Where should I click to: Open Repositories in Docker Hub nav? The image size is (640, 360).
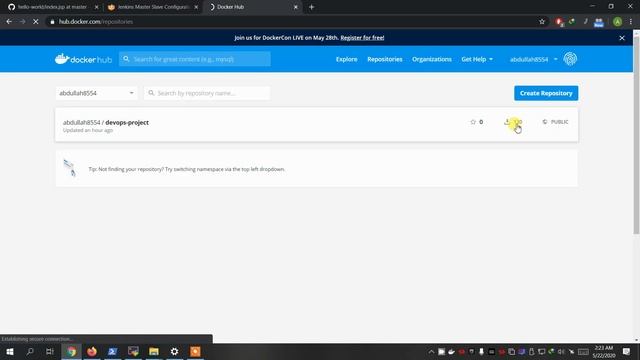(x=385, y=59)
